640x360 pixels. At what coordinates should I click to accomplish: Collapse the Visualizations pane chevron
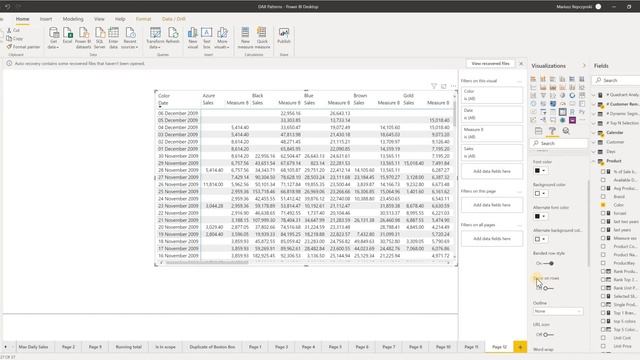coord(584,66)
